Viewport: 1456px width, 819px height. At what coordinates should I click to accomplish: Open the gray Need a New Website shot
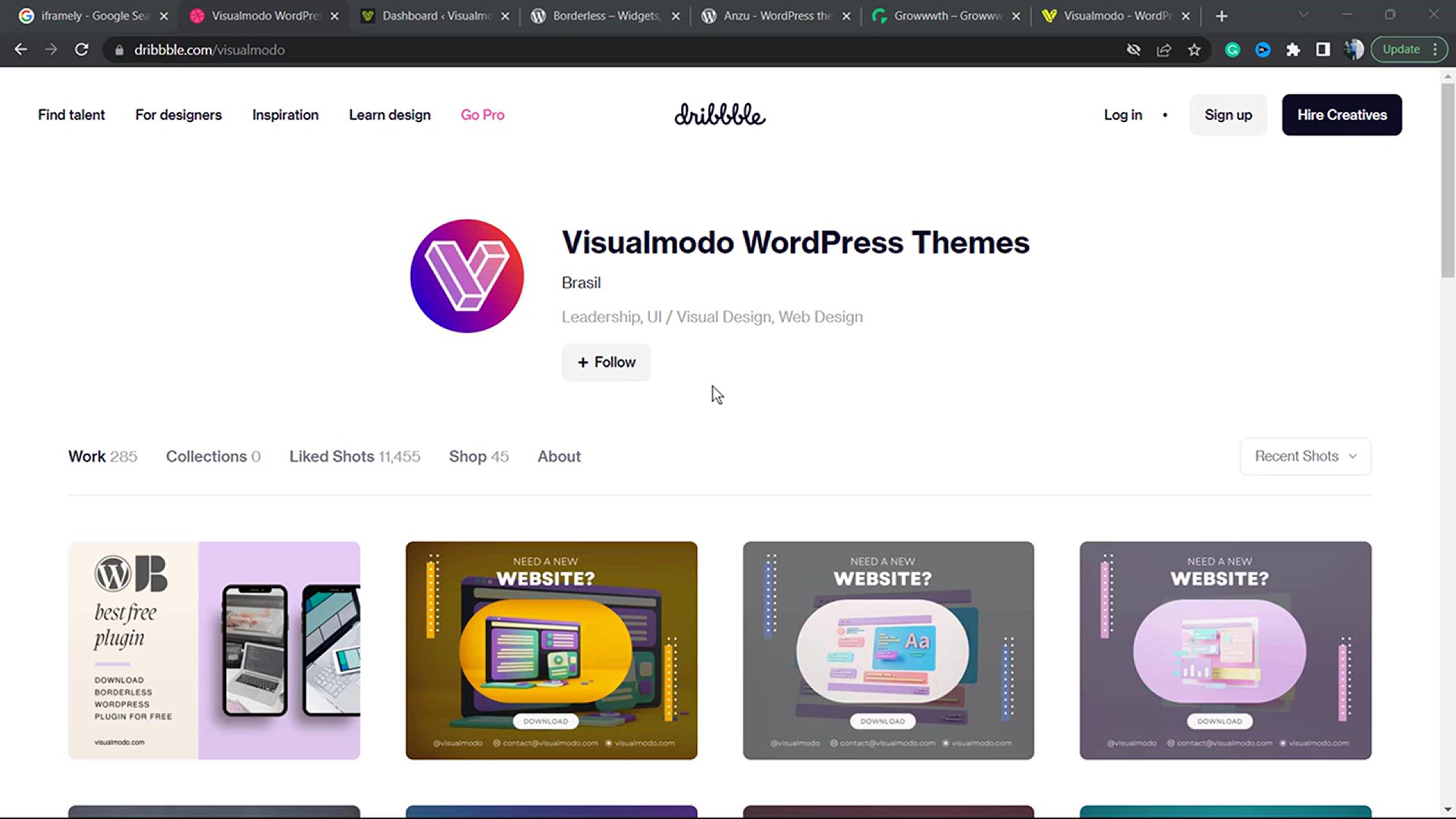pos(888,650)
